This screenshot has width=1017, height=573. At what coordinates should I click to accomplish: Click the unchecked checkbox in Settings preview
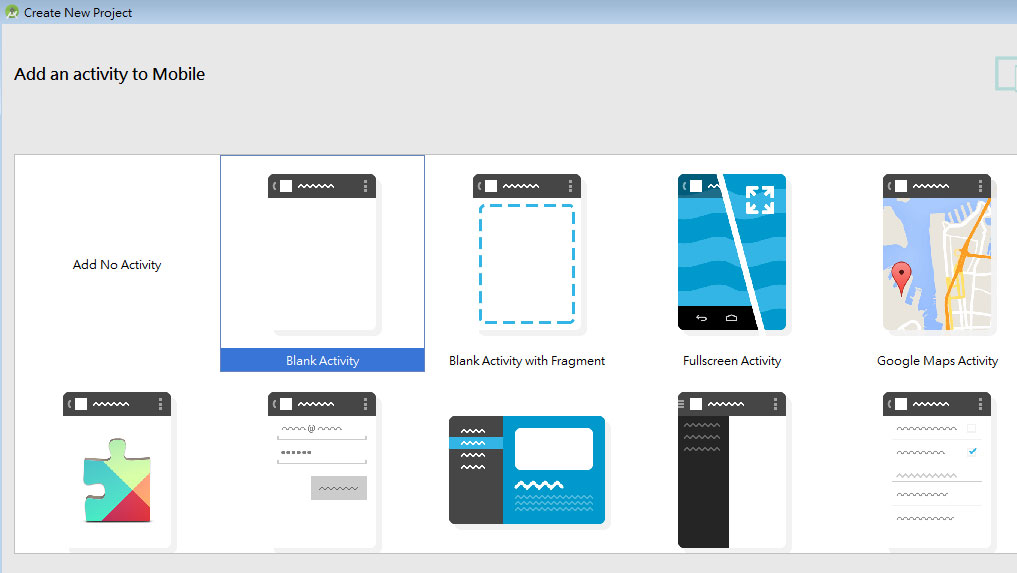click(x=971, y=428)
